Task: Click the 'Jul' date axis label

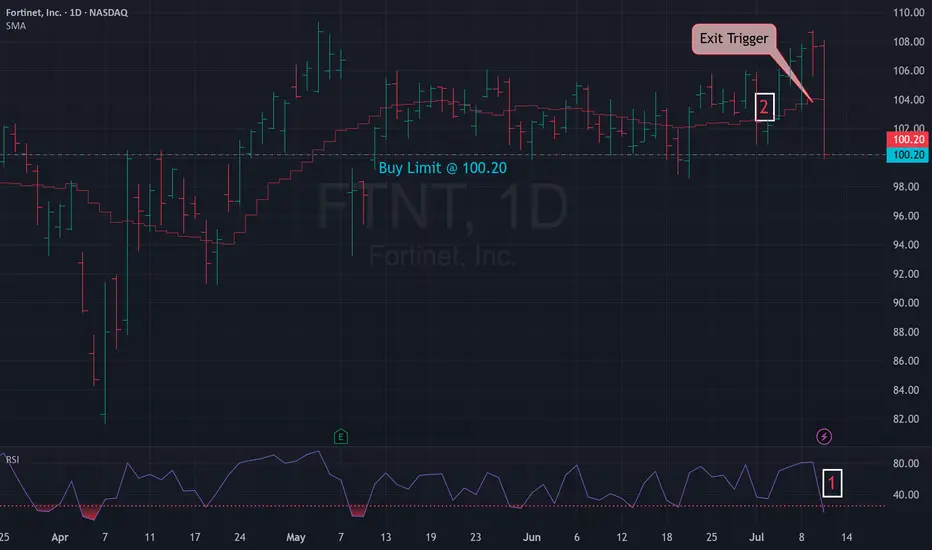Action: (x=757, y=538)
